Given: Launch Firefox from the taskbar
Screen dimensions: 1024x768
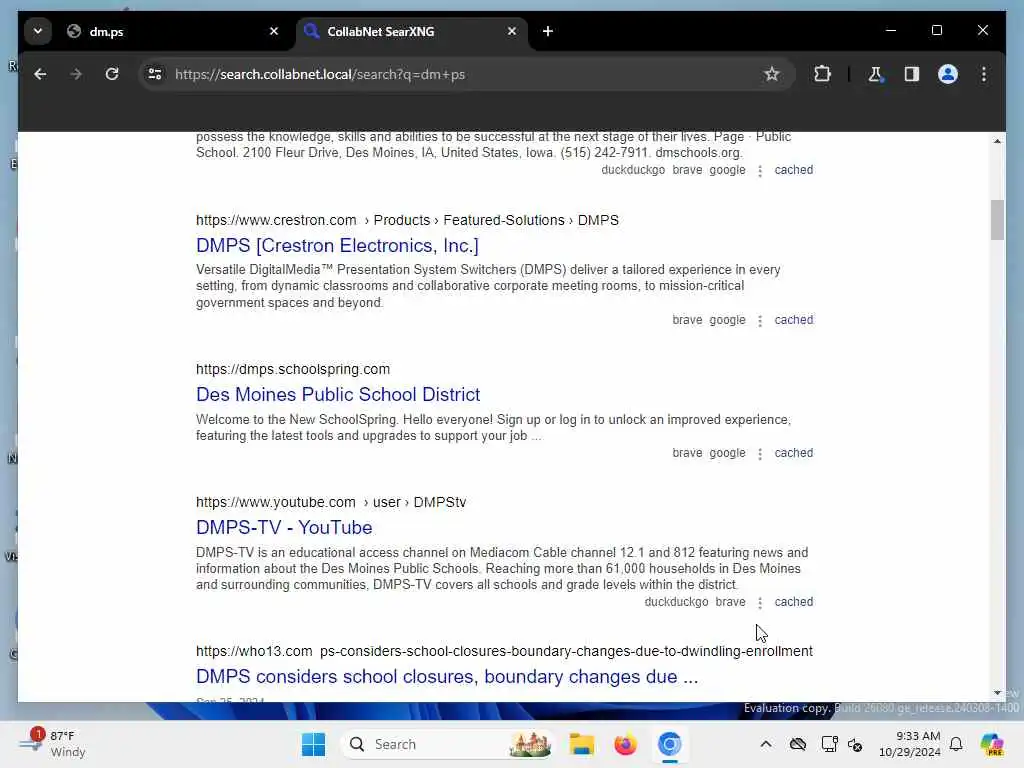Looking at the screenshot, I should click(625, 744).
